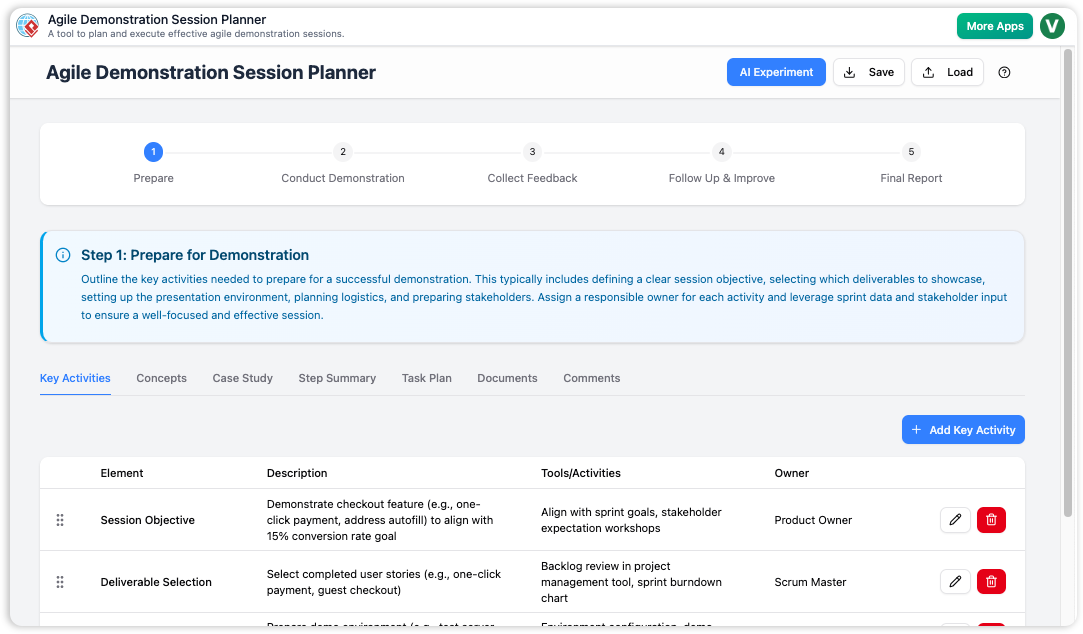
Task: Select step 5 Final Report in progress bar
Action: click(x=911, y=152)
